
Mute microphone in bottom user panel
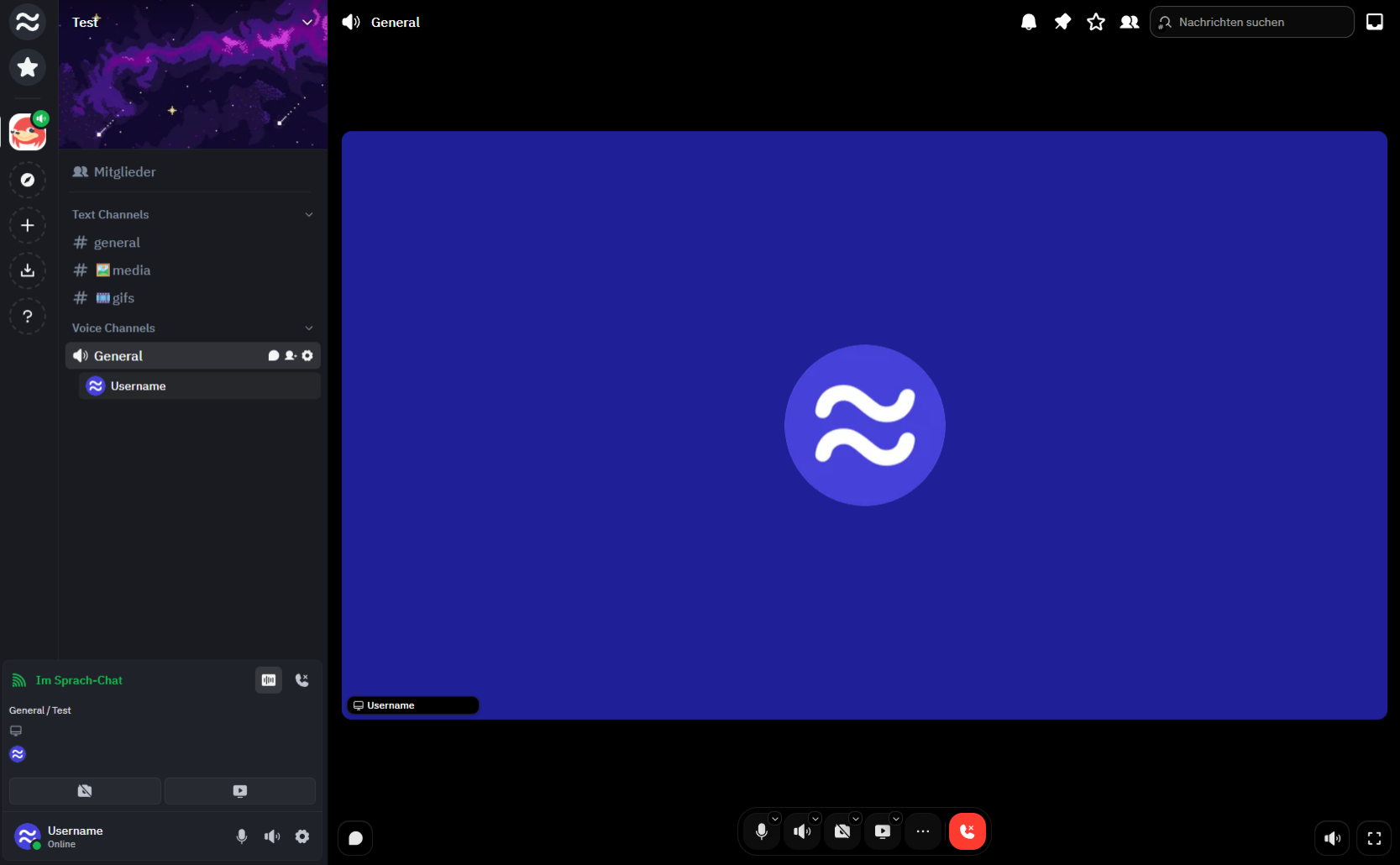click(x=242, y=836)
